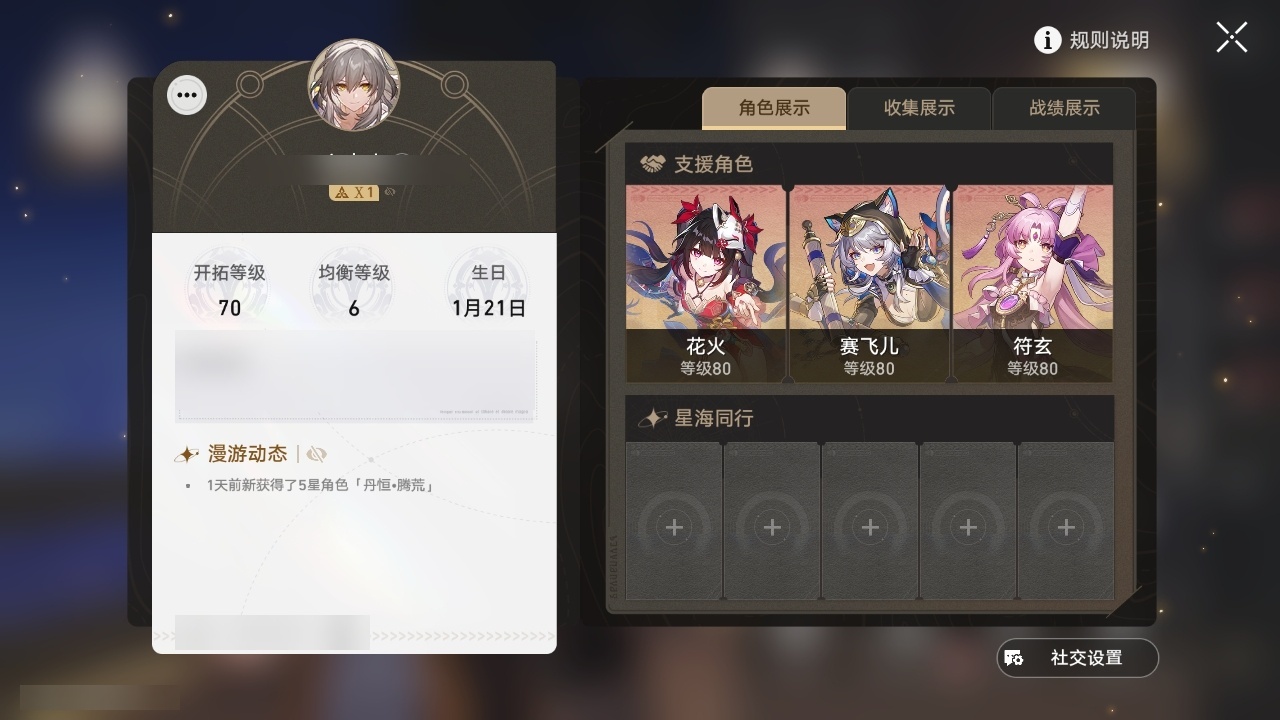Add character to first 星海同行 slot
This screenshot has width=1280, height=720.
(674, 521)
